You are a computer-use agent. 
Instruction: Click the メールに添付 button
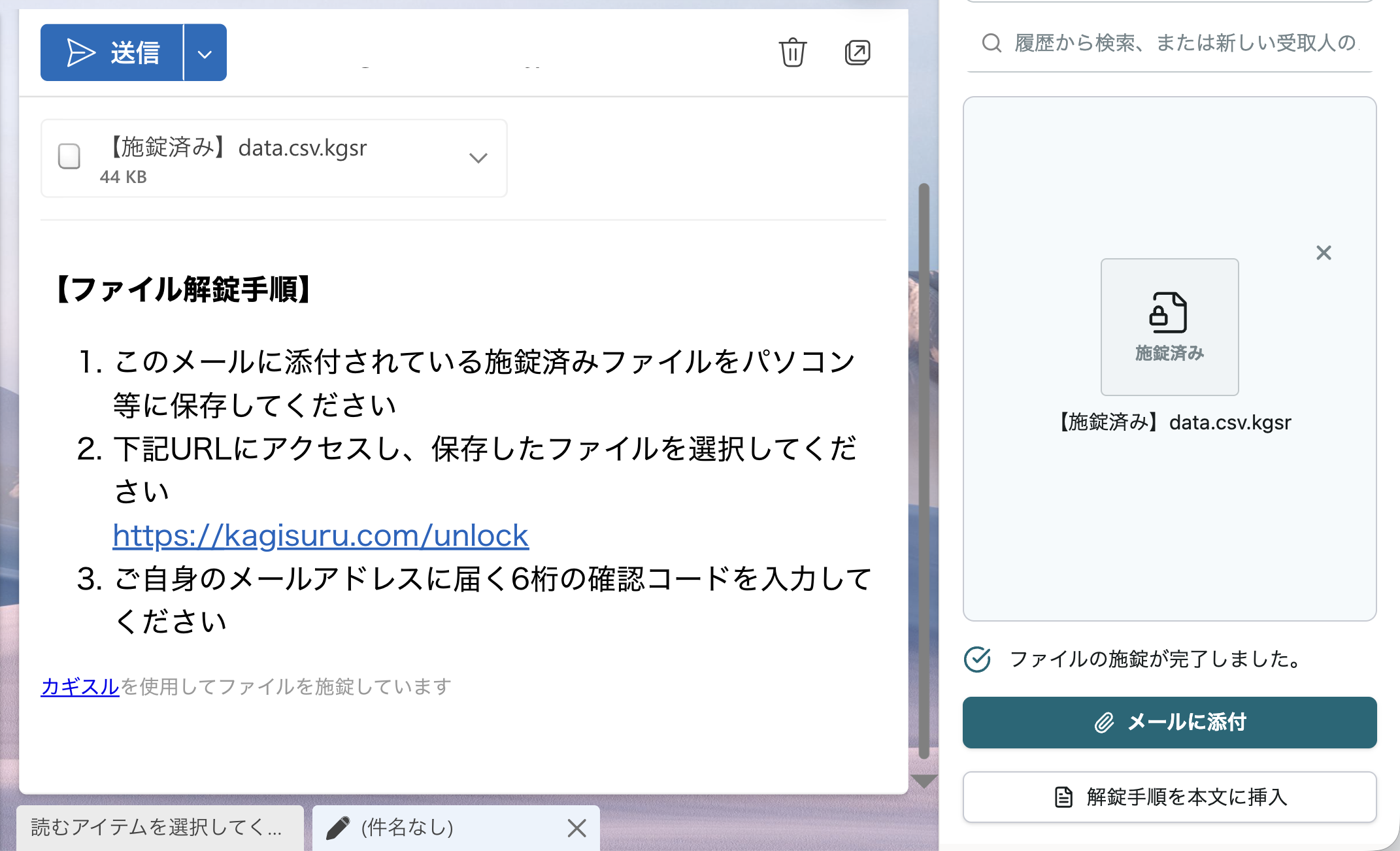1169,722
